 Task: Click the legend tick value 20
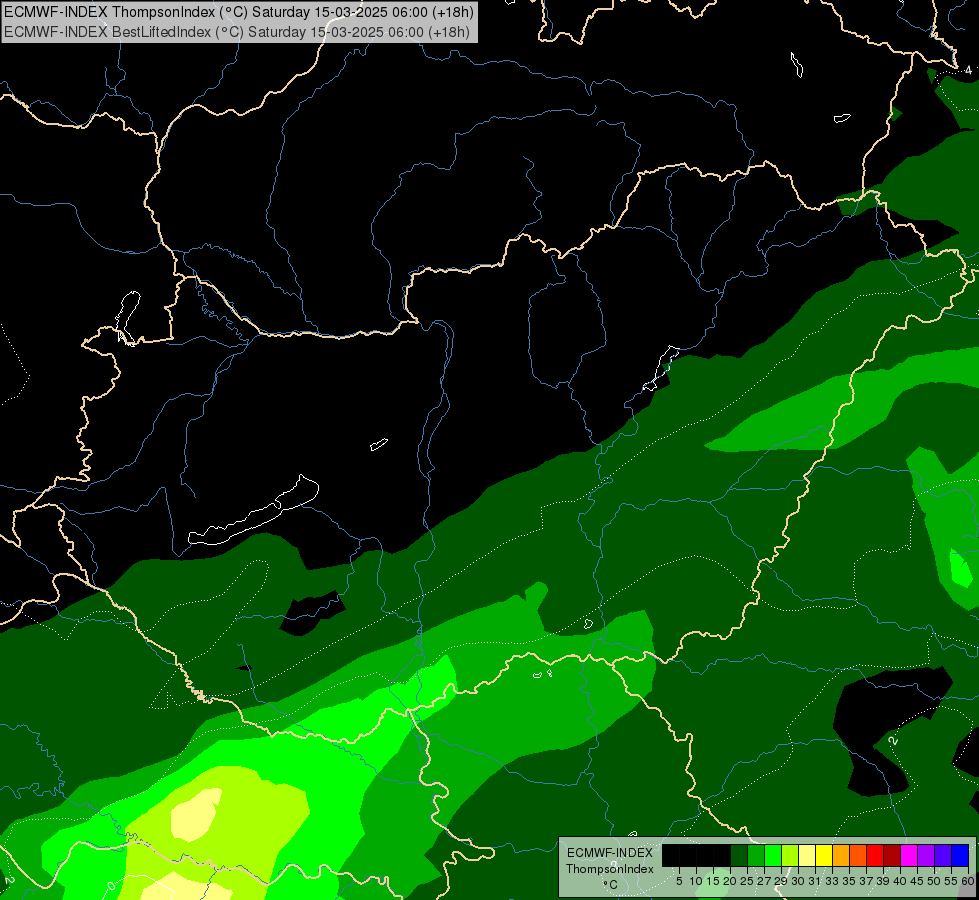(x=730, y=881)
